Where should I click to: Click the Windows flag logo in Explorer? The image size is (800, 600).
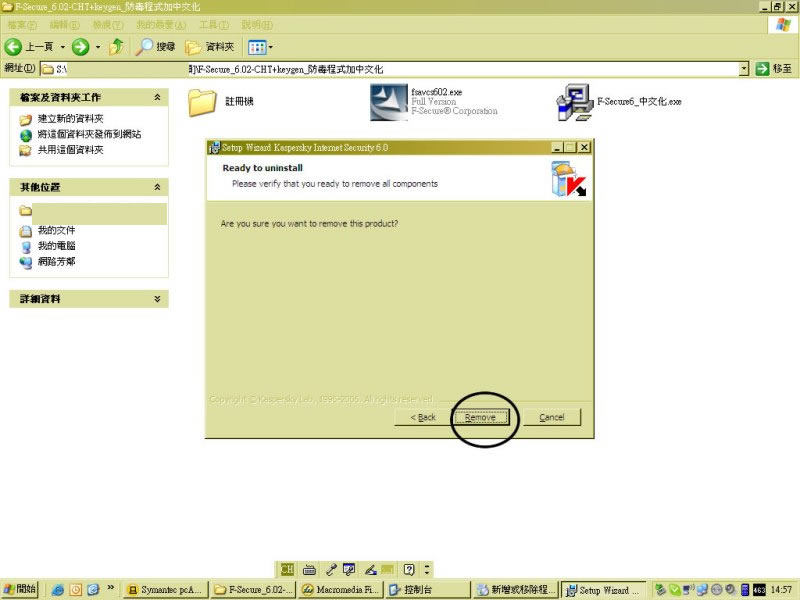pyautogui.click(x=783, y=24)
